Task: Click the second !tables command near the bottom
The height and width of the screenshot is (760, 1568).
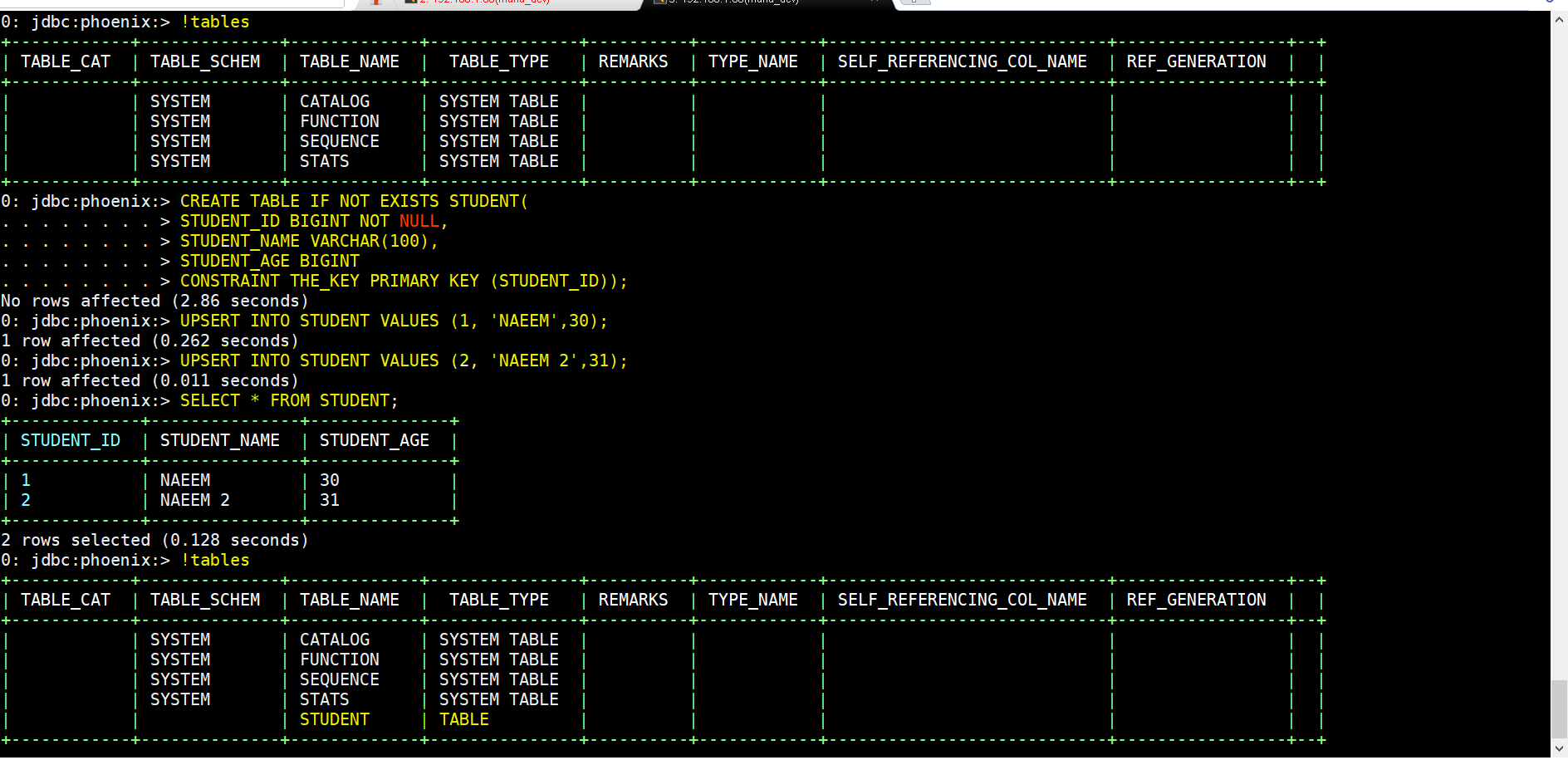Action: 215,560
